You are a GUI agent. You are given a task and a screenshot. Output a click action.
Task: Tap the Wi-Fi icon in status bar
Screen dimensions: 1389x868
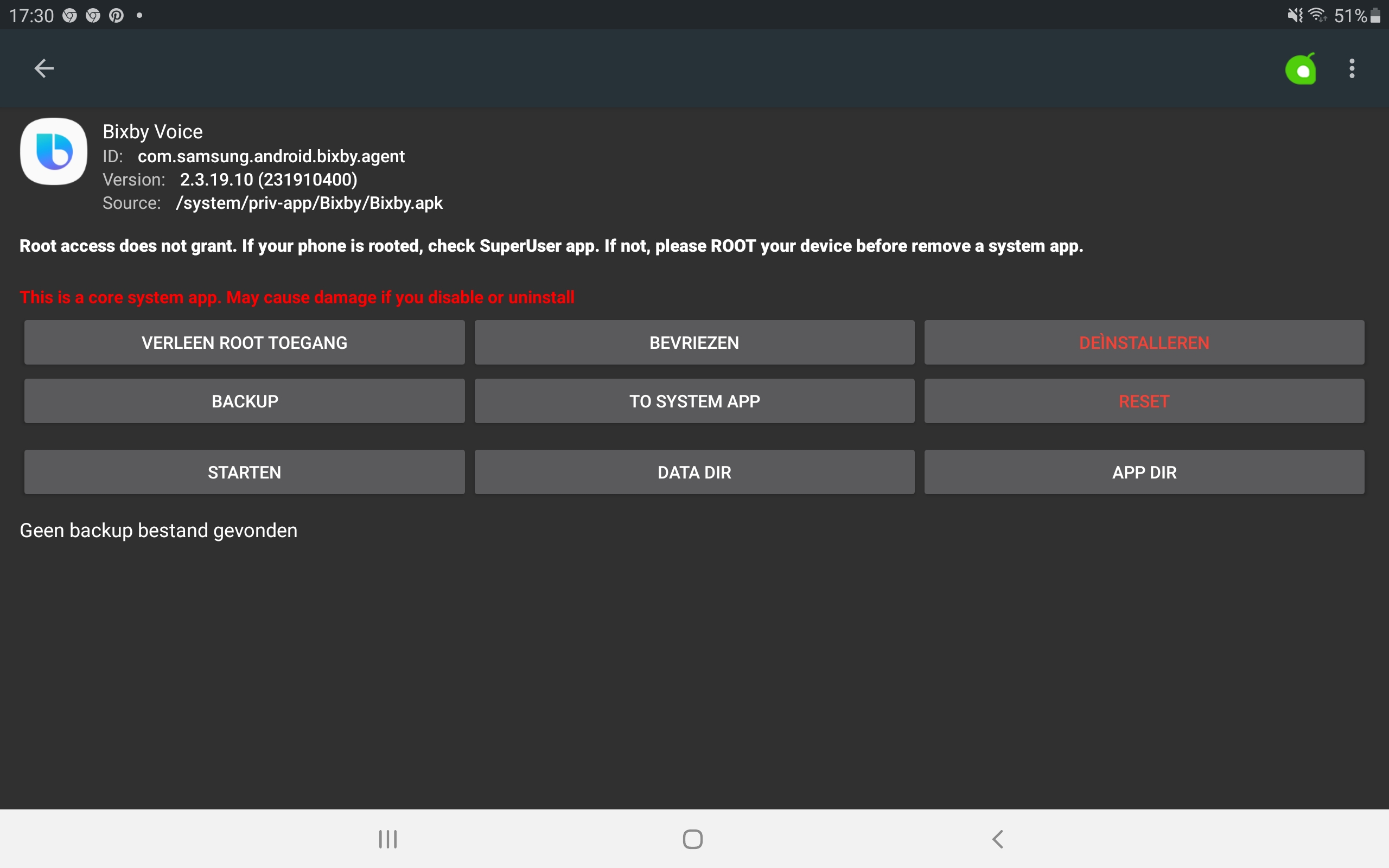[1317, 15]
